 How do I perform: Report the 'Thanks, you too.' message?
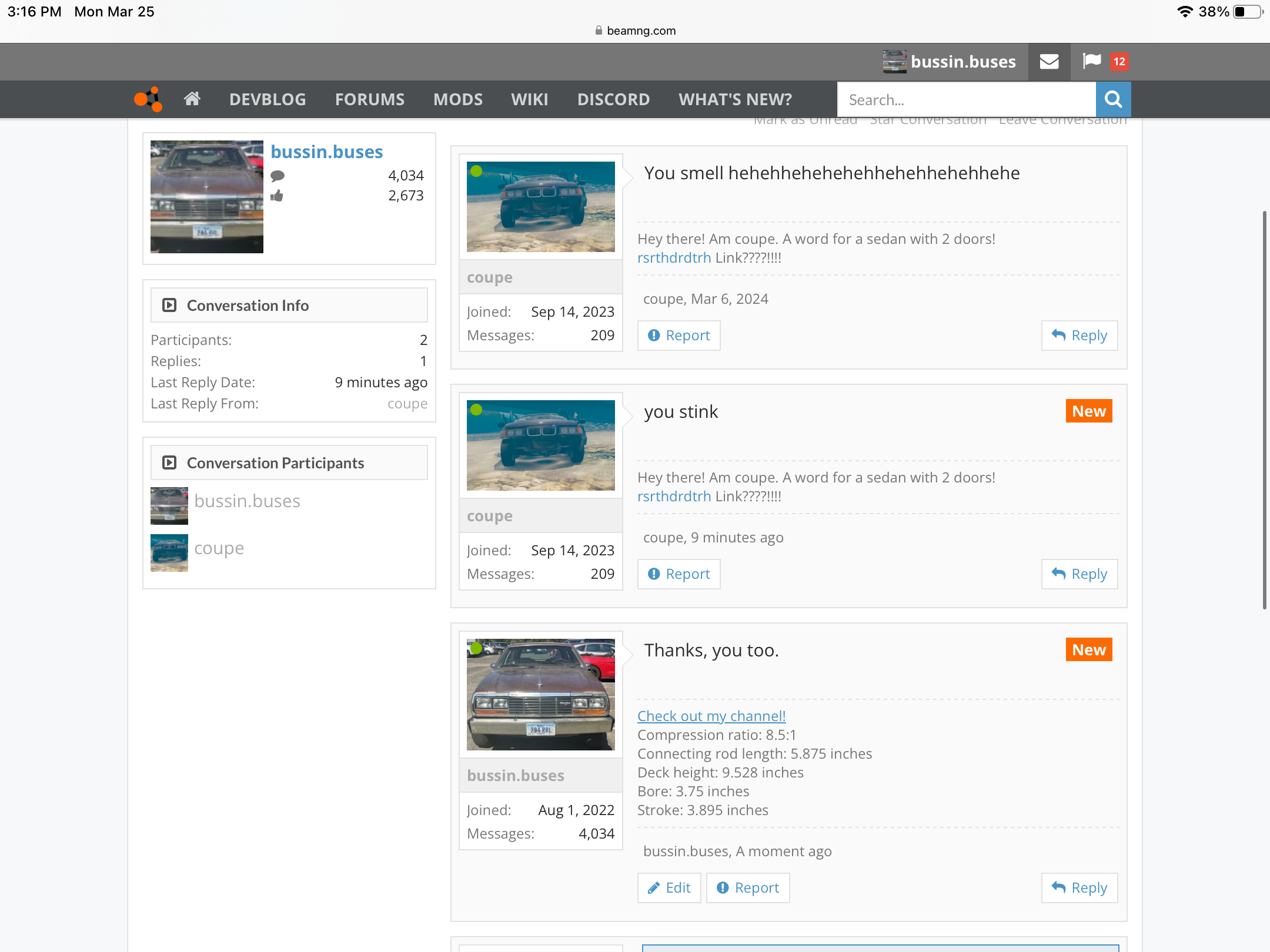coord(748,888)
